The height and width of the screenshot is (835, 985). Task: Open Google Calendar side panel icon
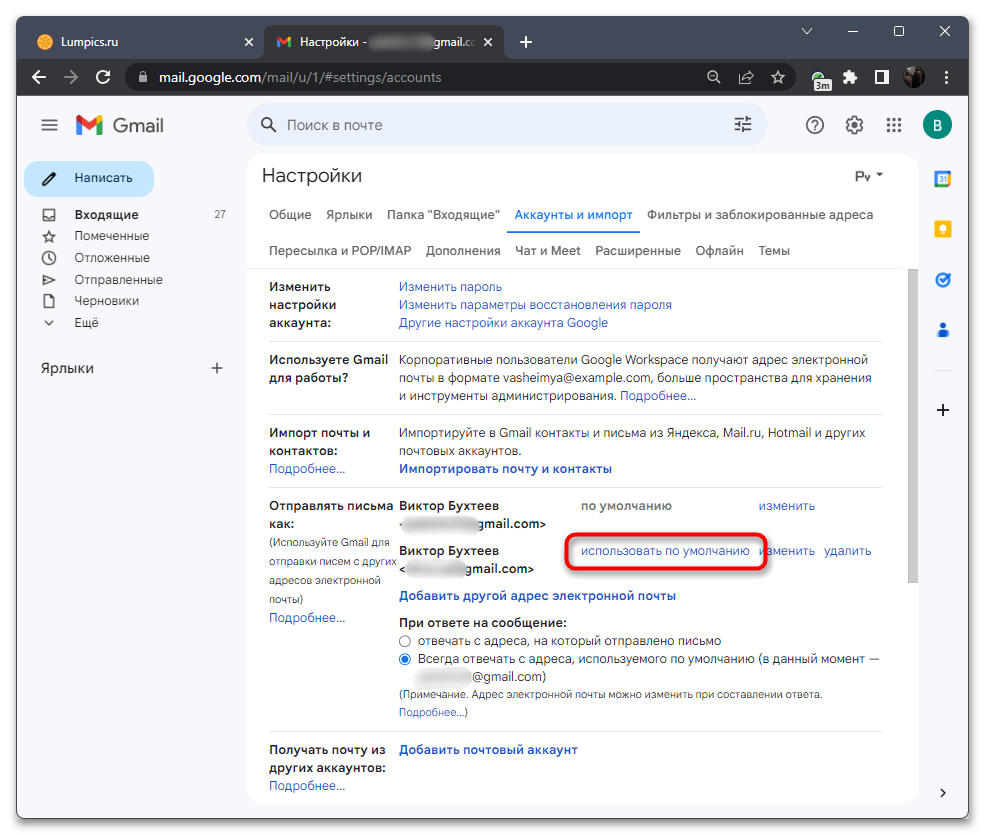[942, 179]
